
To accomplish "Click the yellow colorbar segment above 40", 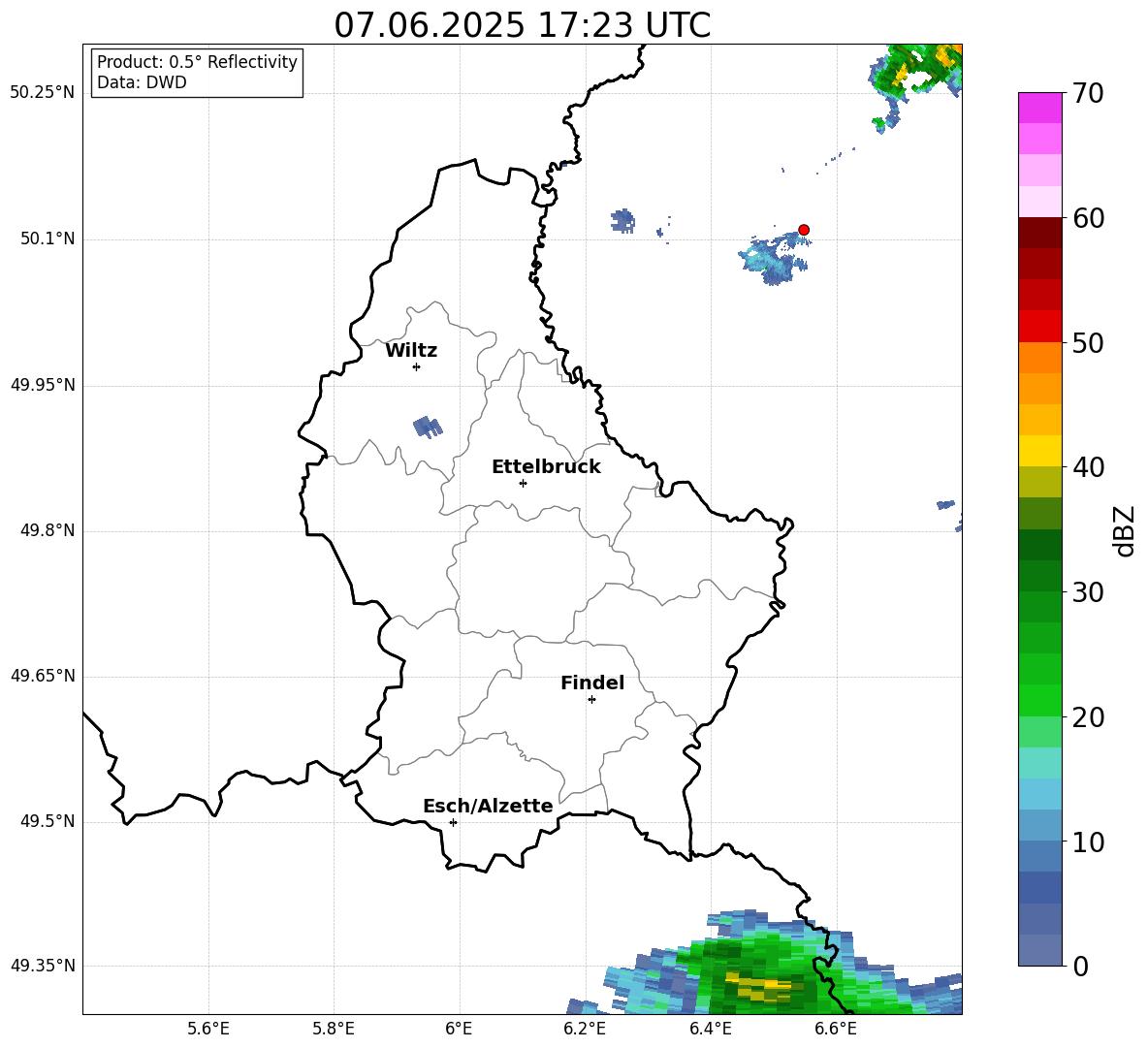I will (x=1040, y=451).
